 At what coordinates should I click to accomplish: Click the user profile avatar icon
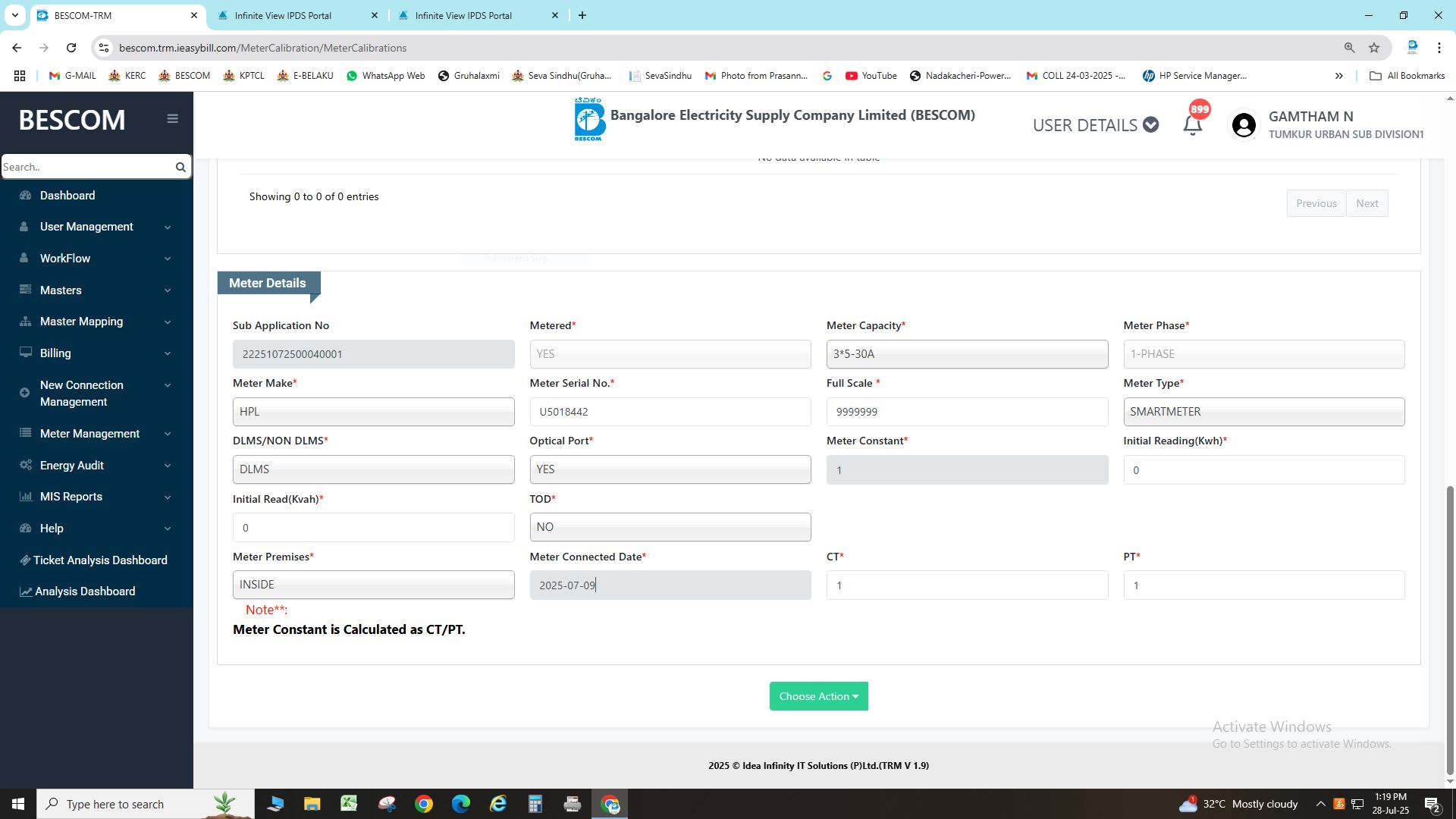(1244, 125)
